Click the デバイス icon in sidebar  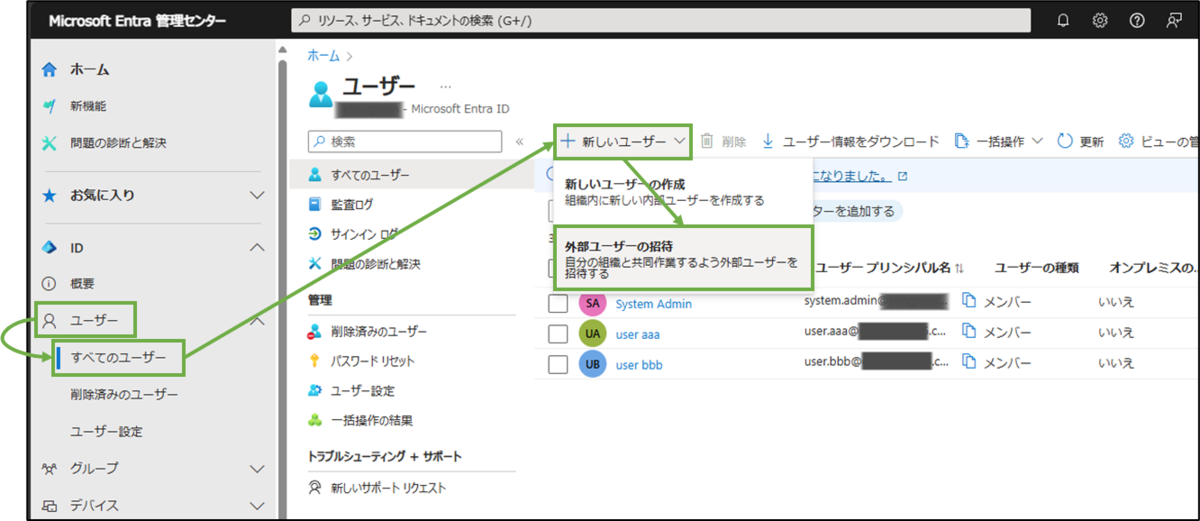49,505
